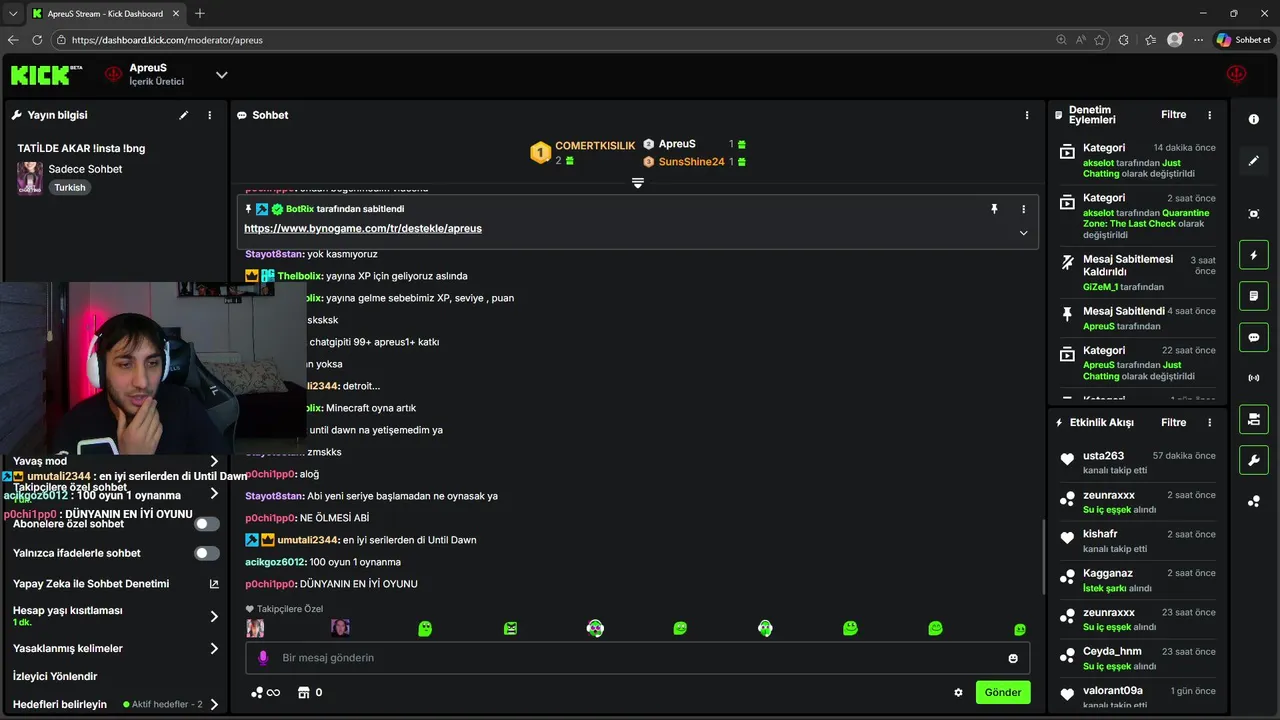Click username acikgoz6012 in chat
1280x720 pixels.
coord(275,562)
